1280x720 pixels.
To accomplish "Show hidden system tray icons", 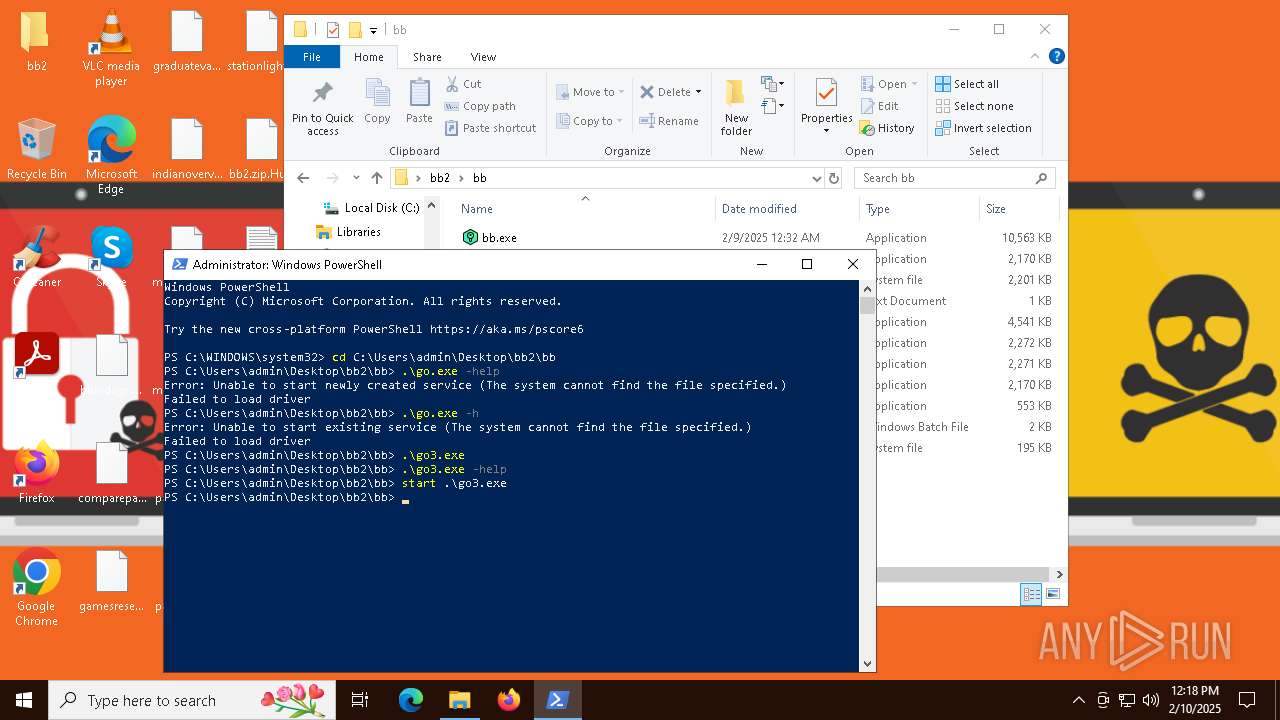I will [x=1078, y=700].
